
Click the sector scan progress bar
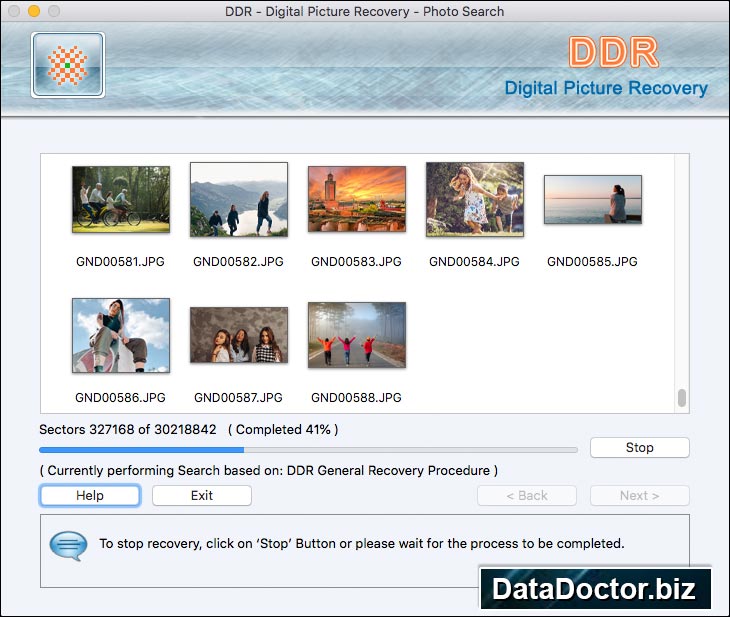tap(308, 450)
